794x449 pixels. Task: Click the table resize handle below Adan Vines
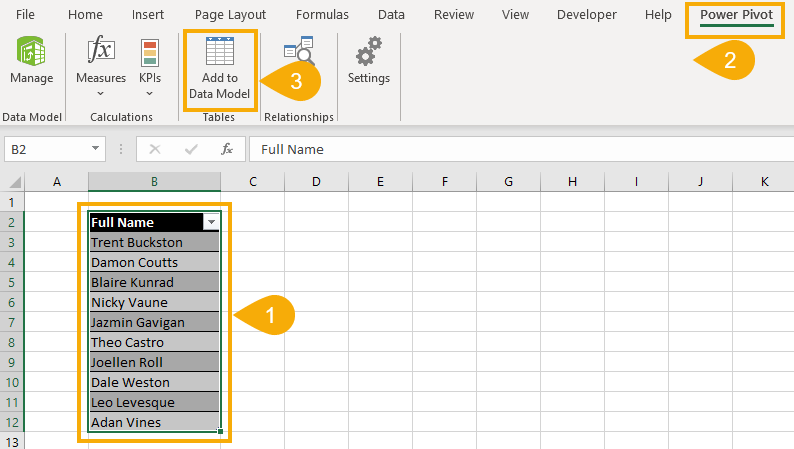click(220, 431)
